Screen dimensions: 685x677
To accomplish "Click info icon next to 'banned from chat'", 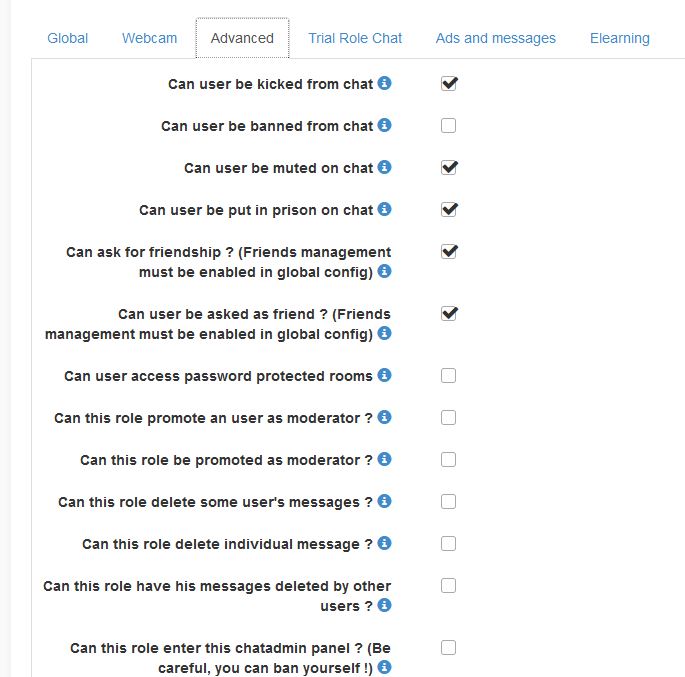I will [x=385, y=126].
